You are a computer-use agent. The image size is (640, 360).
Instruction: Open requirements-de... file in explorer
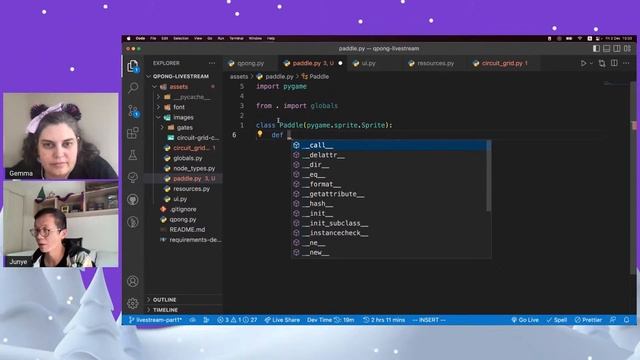click(x=195, y=240)
